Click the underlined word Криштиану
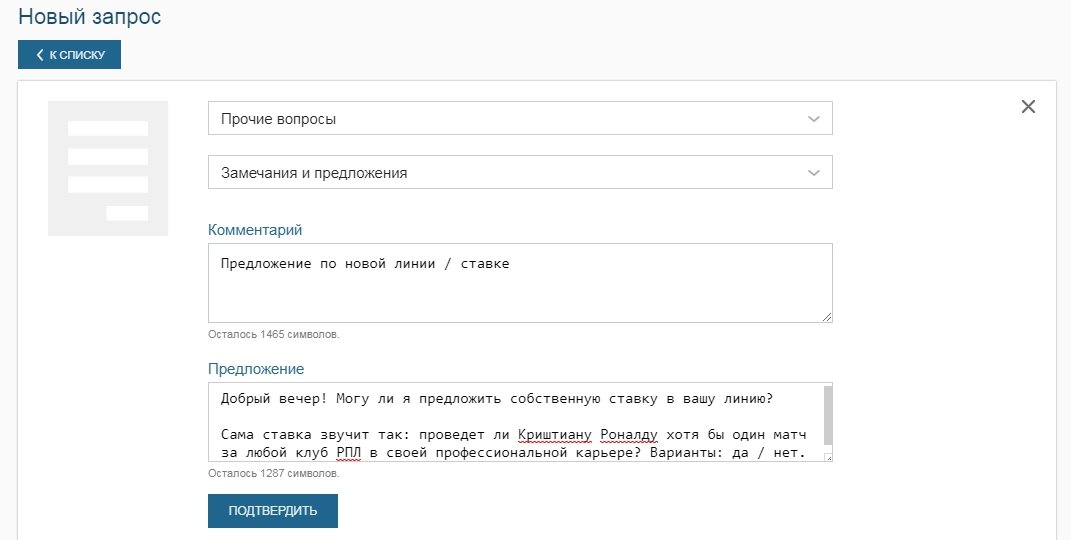The image size is (1071, 540). point(553,436)
